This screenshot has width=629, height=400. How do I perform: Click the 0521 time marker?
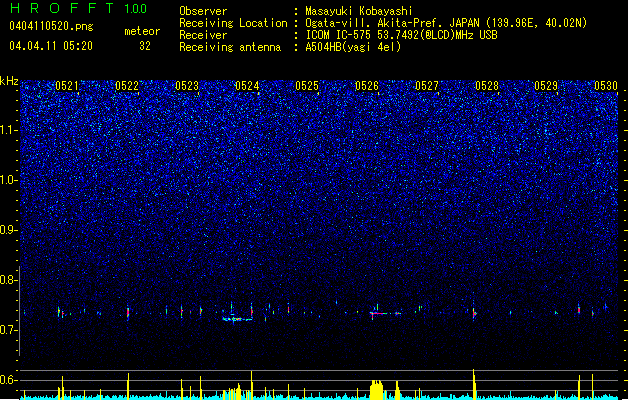pyautogui.click(x=67, y=86)
